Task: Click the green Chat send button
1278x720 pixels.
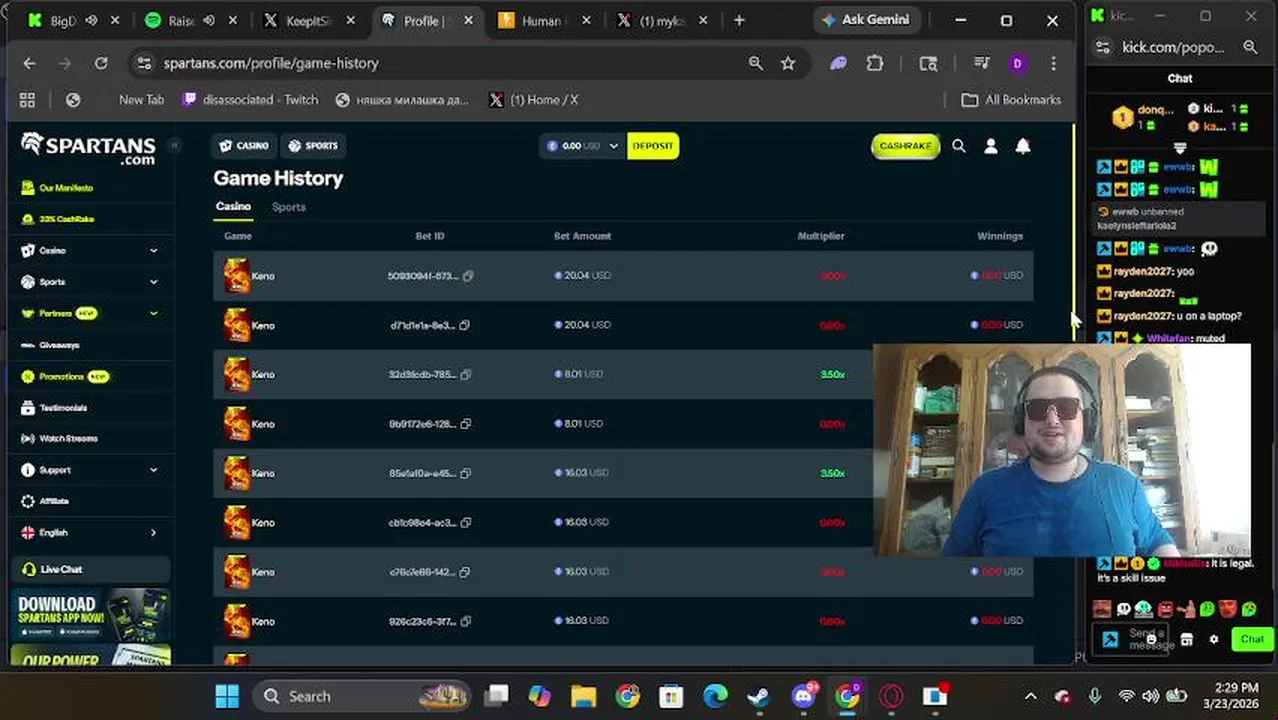Action: 1252,639
